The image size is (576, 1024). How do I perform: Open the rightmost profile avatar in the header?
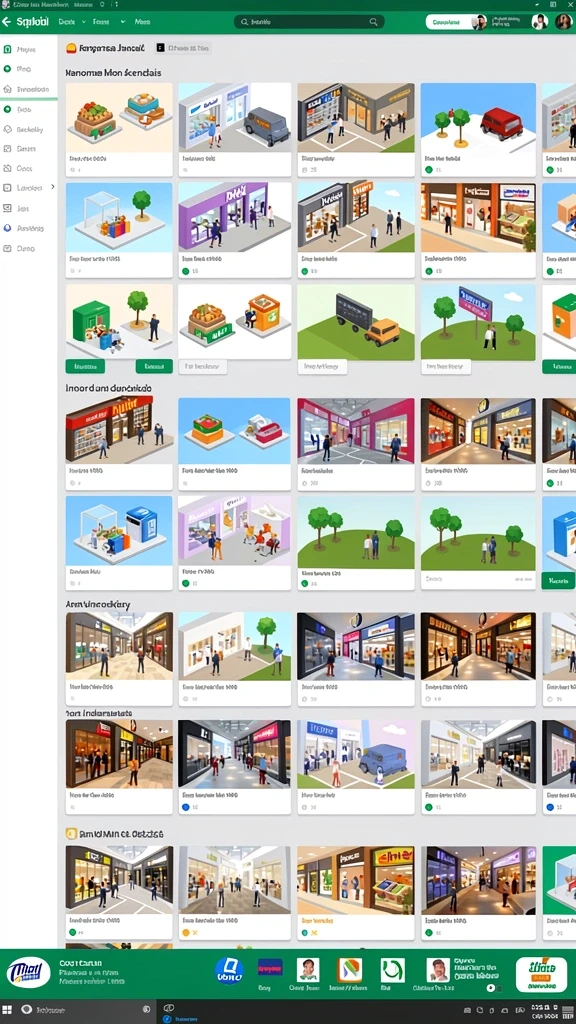564,22
